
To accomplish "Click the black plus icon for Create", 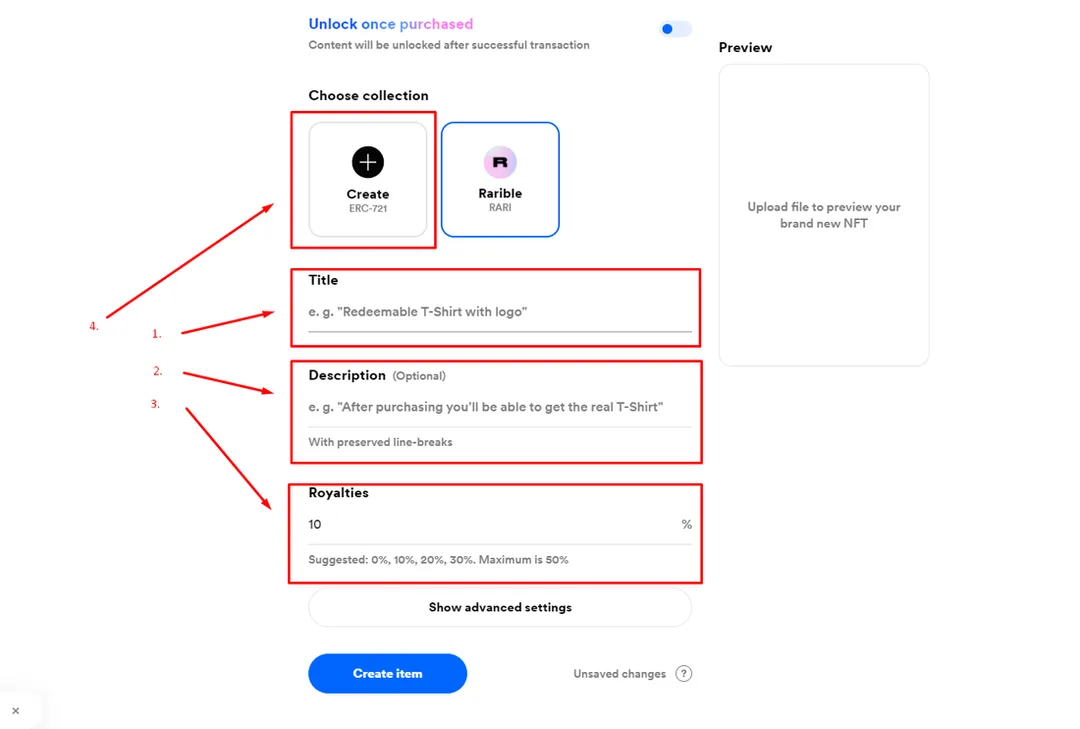I will click(x=368, y=161).
